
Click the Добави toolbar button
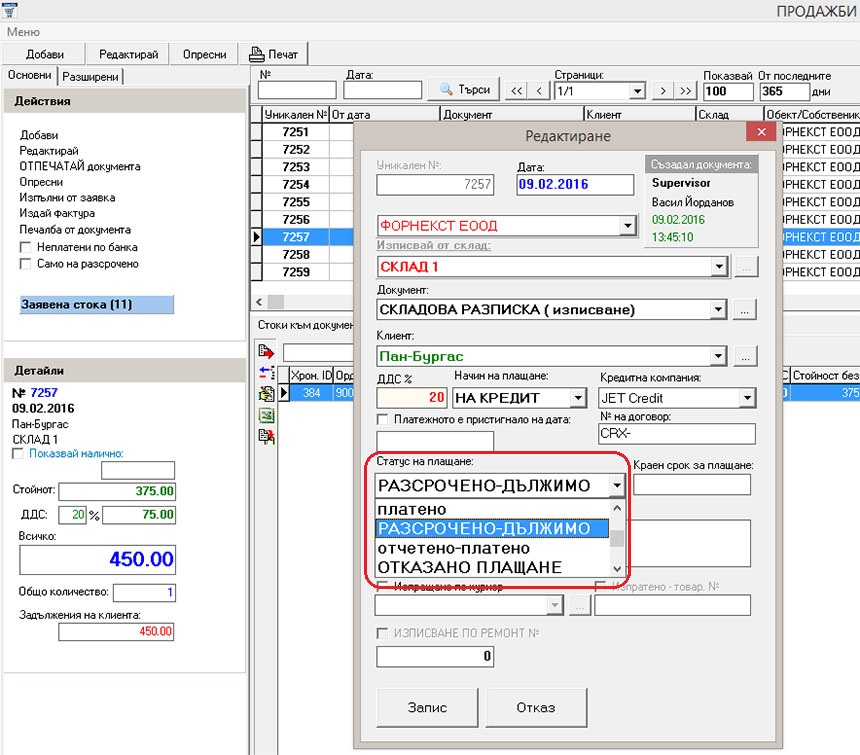44,54
